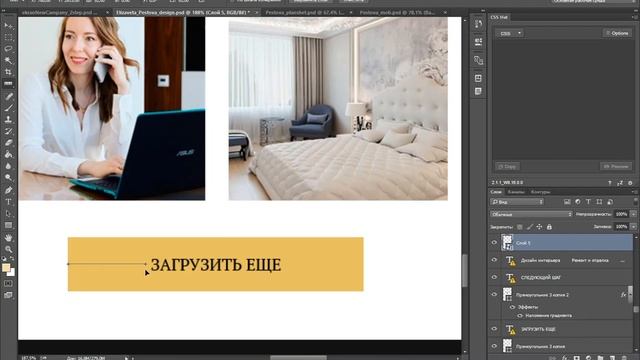Screen dimensions: 640x360
Task: Toggle Эффекты visibility eye
Action: tap(513, 307)
